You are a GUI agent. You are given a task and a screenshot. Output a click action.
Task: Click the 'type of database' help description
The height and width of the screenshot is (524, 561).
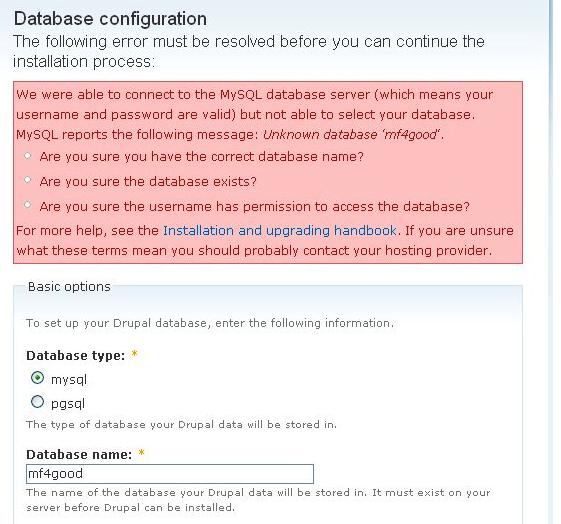tap(181, 425)
